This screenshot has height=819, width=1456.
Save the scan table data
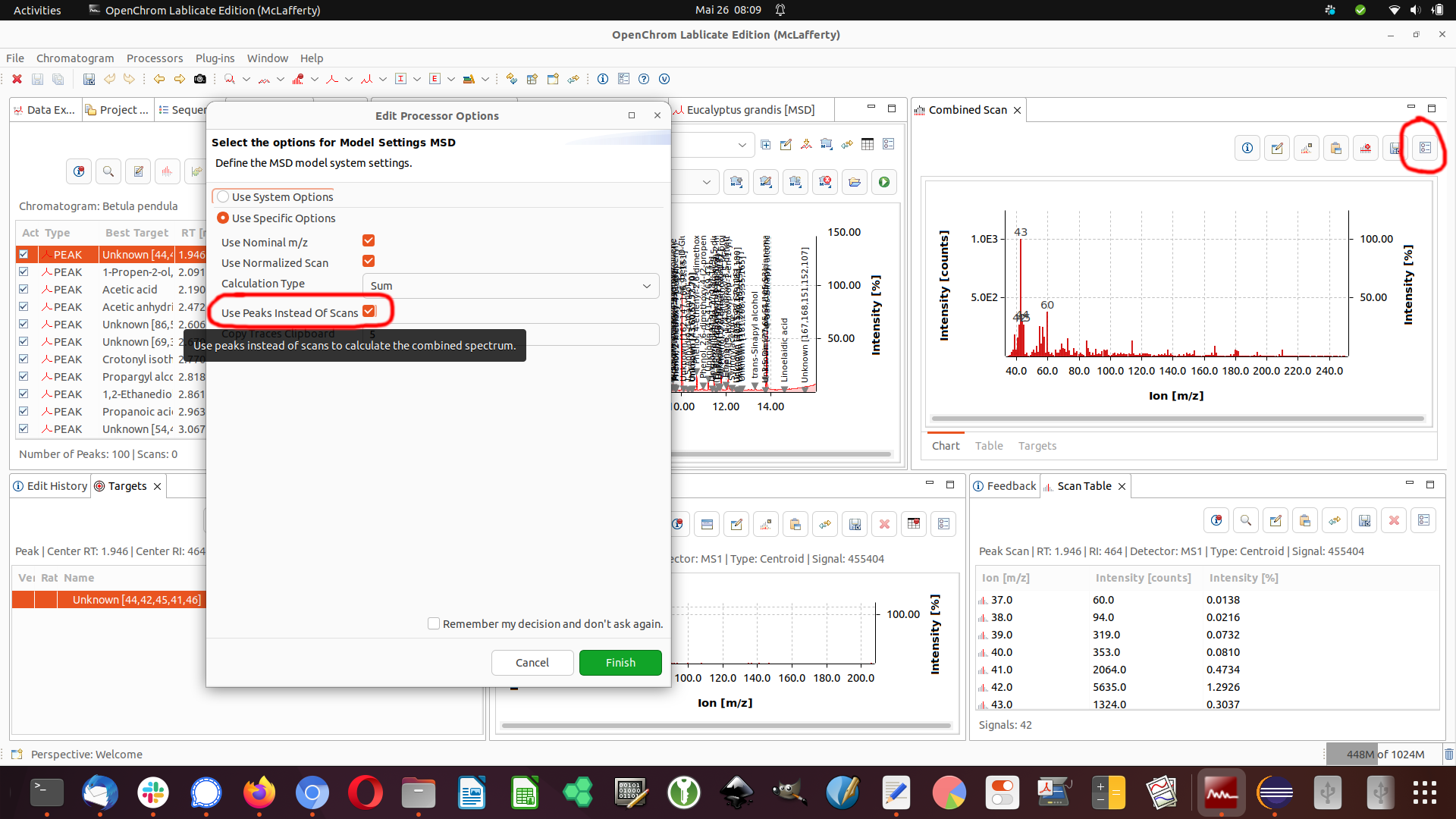(1365, 520)
